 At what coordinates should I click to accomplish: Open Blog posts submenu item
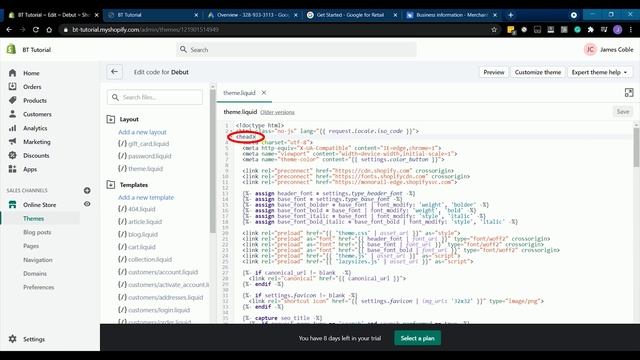coord(37,232)
